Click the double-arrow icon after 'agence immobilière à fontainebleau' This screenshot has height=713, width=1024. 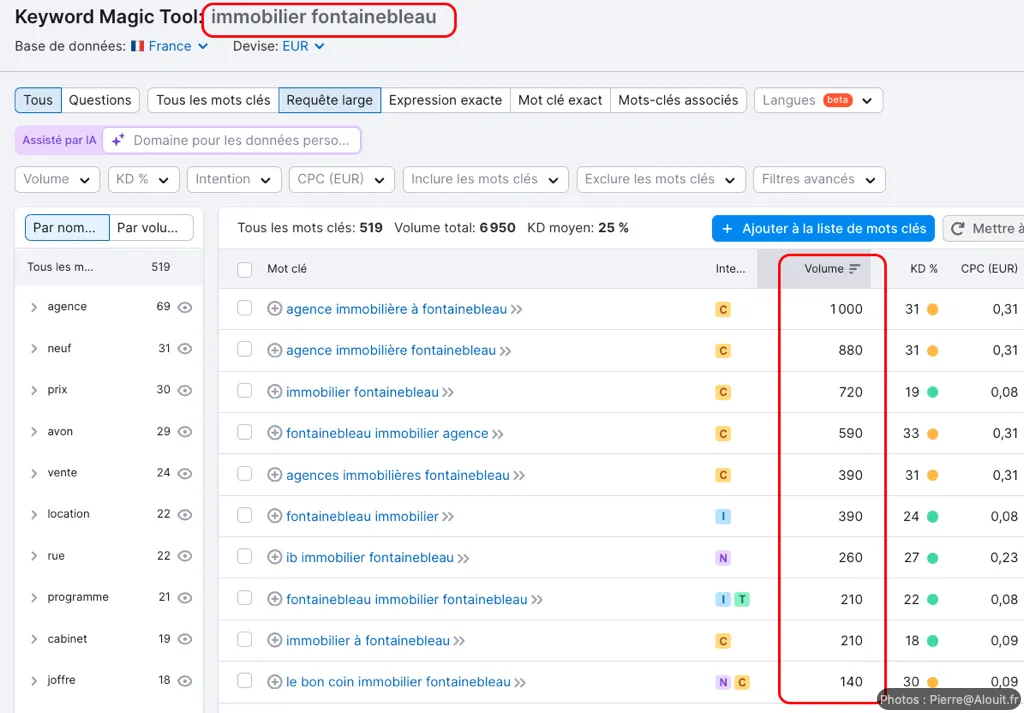[517, 310]
